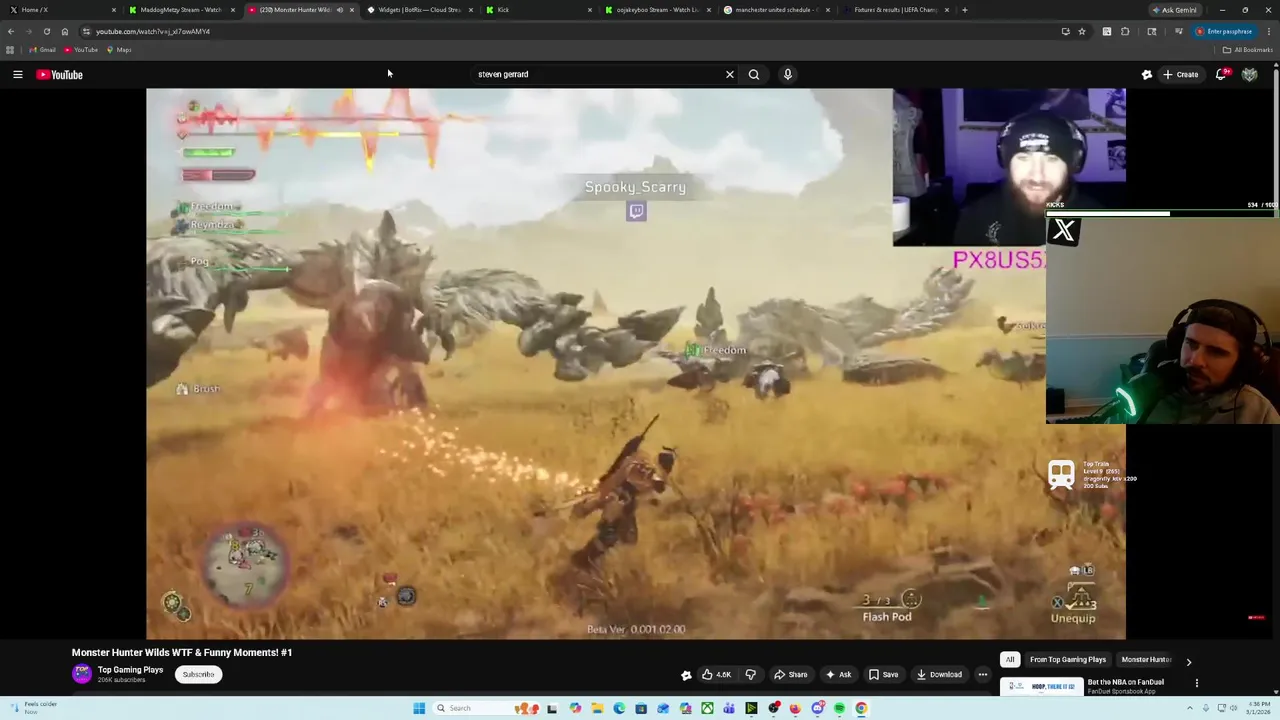This screenshot has width=1280, height=720.
Task: Go to the YouTube home logo
Action: point(60,74)
